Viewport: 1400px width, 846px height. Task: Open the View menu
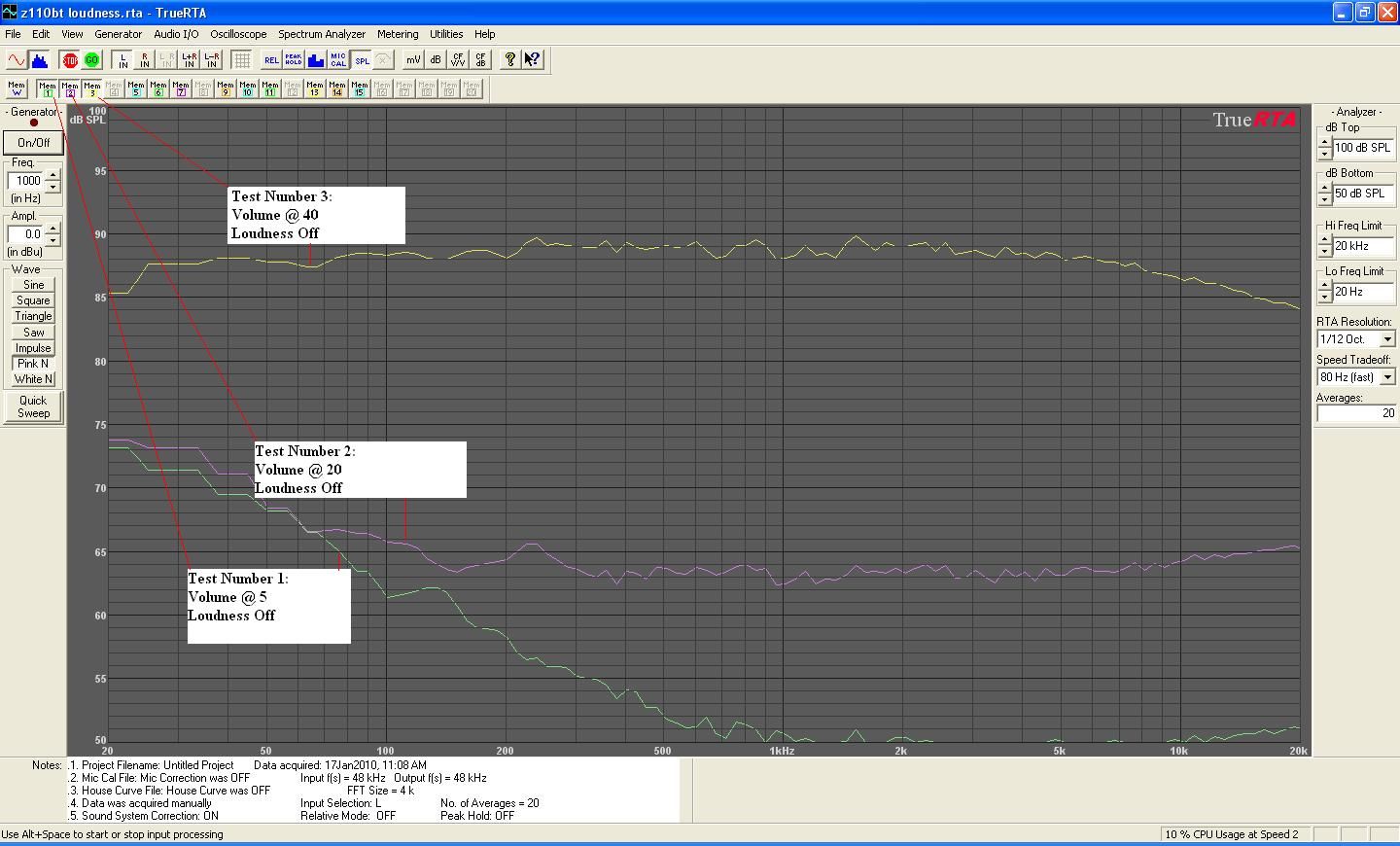72,34
